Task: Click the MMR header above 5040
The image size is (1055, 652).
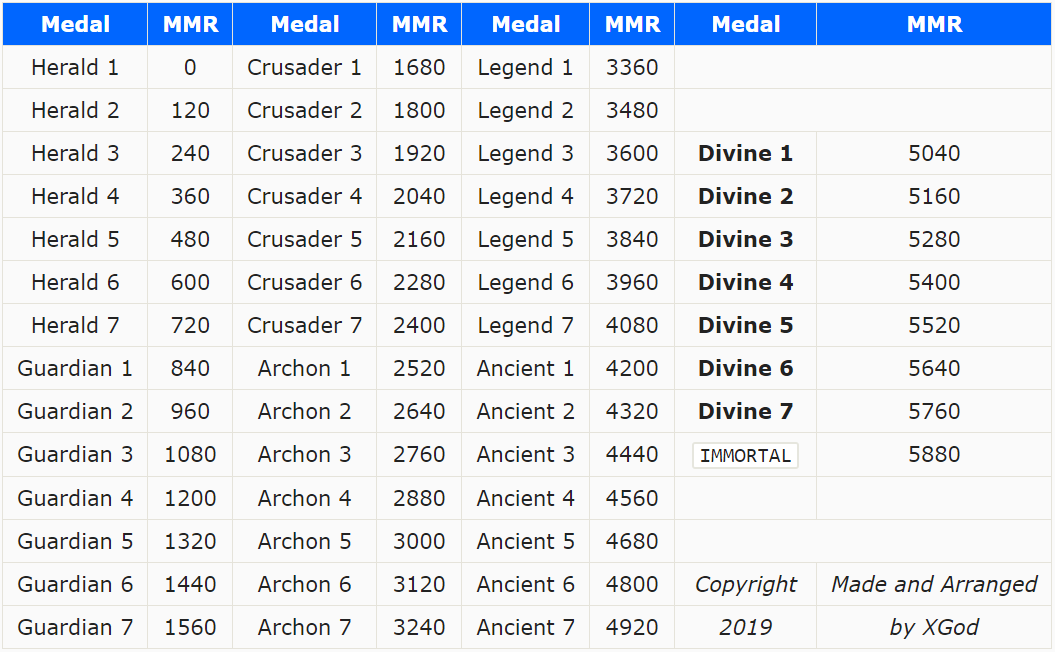Action: (x=934, y=25)
